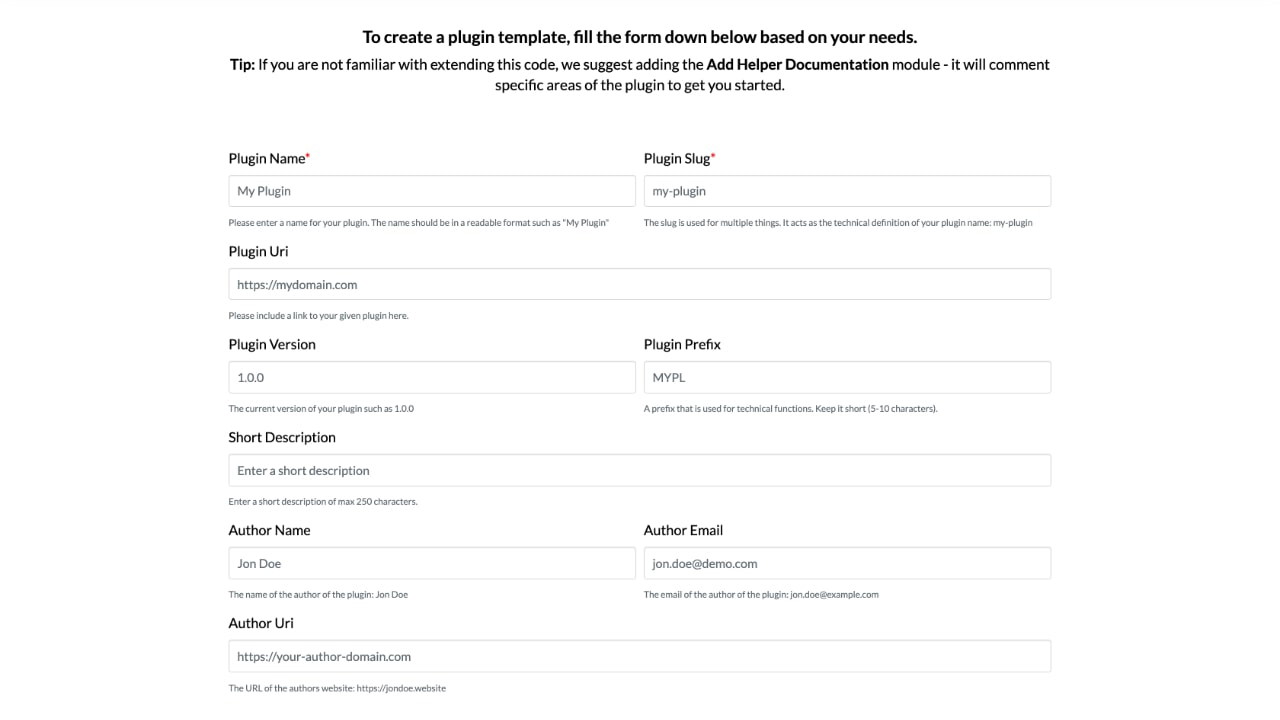The image size is (1280, 720).
Task: Click the Author Email input field
Action: click(x=847, y=563)
